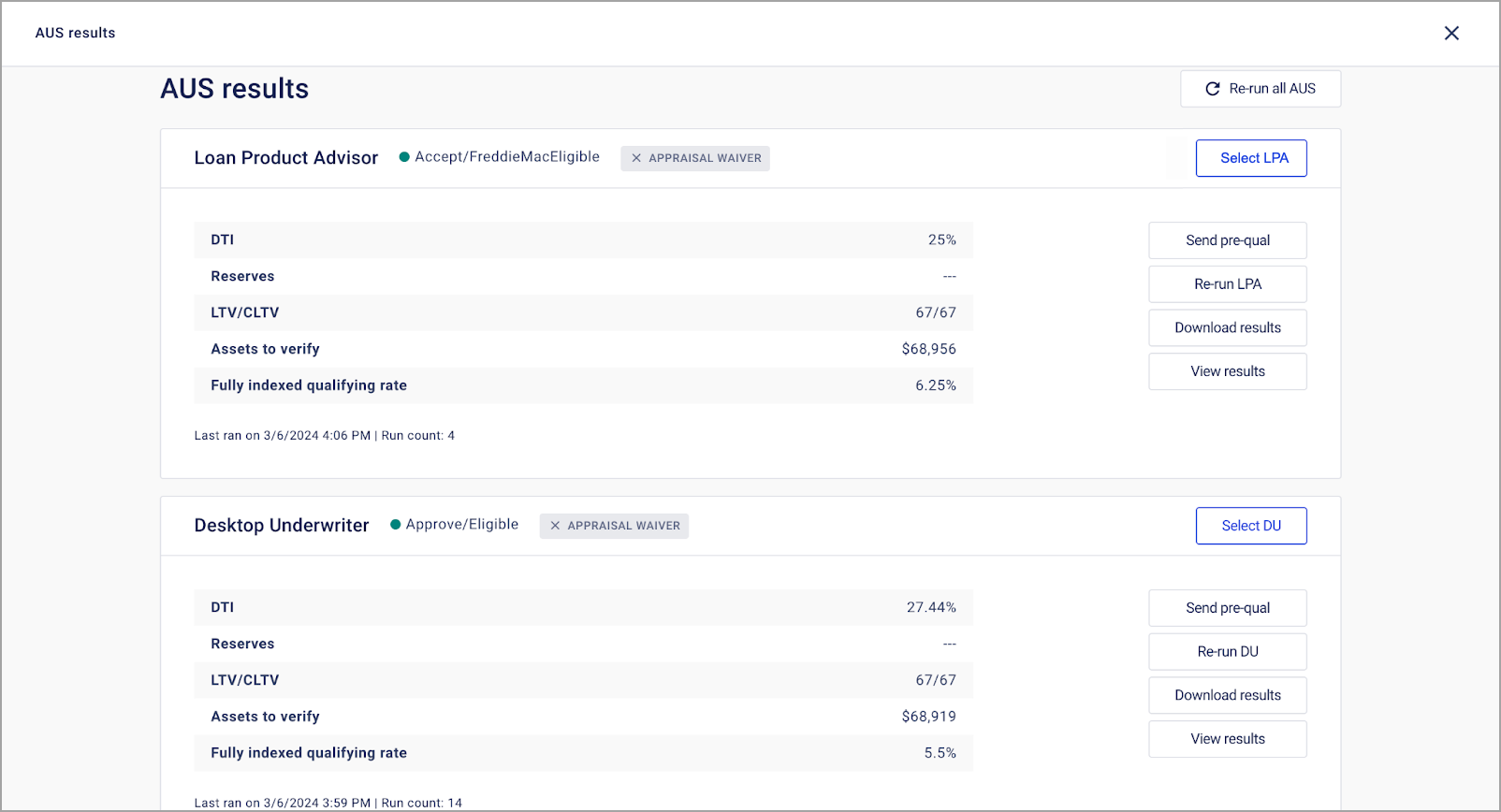Image resolution: width=1501 pixels, height=812 pixels.
Task: Click the Assets to verify value $68,956
Action: (929, 349)
